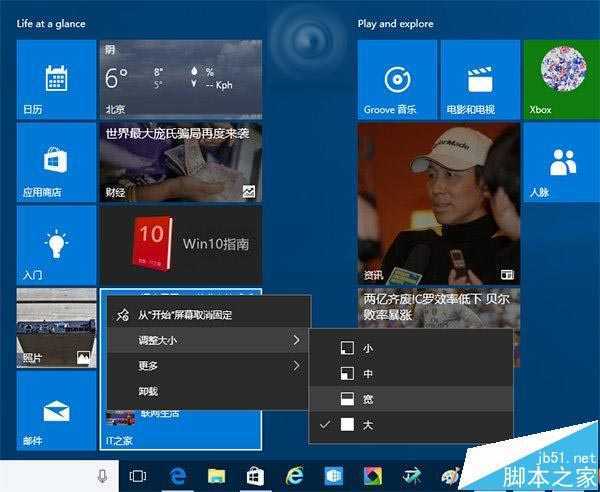Click the Cortana microphone icon

[x=102, y=476]
